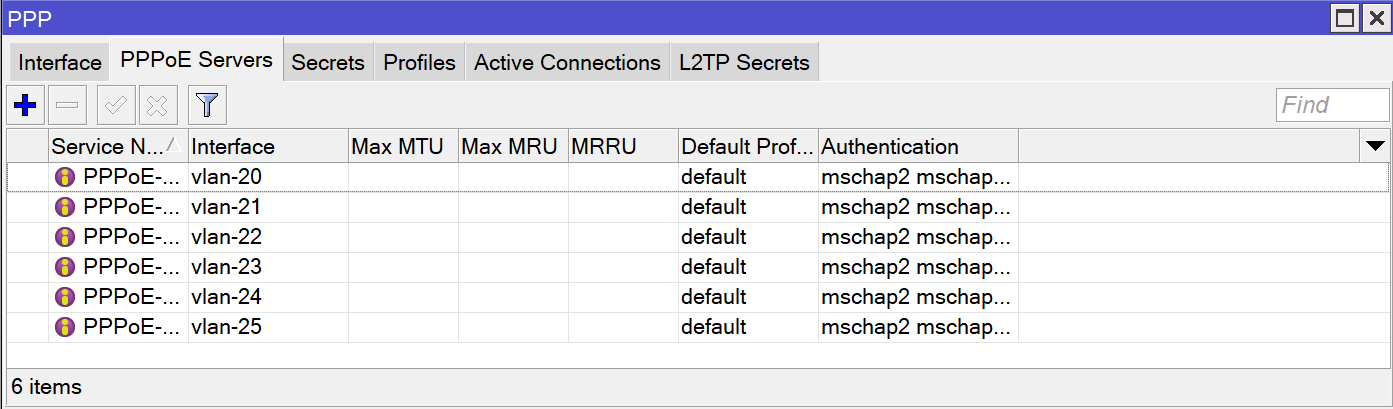Maximize the PPP window

click(1345, 19)
